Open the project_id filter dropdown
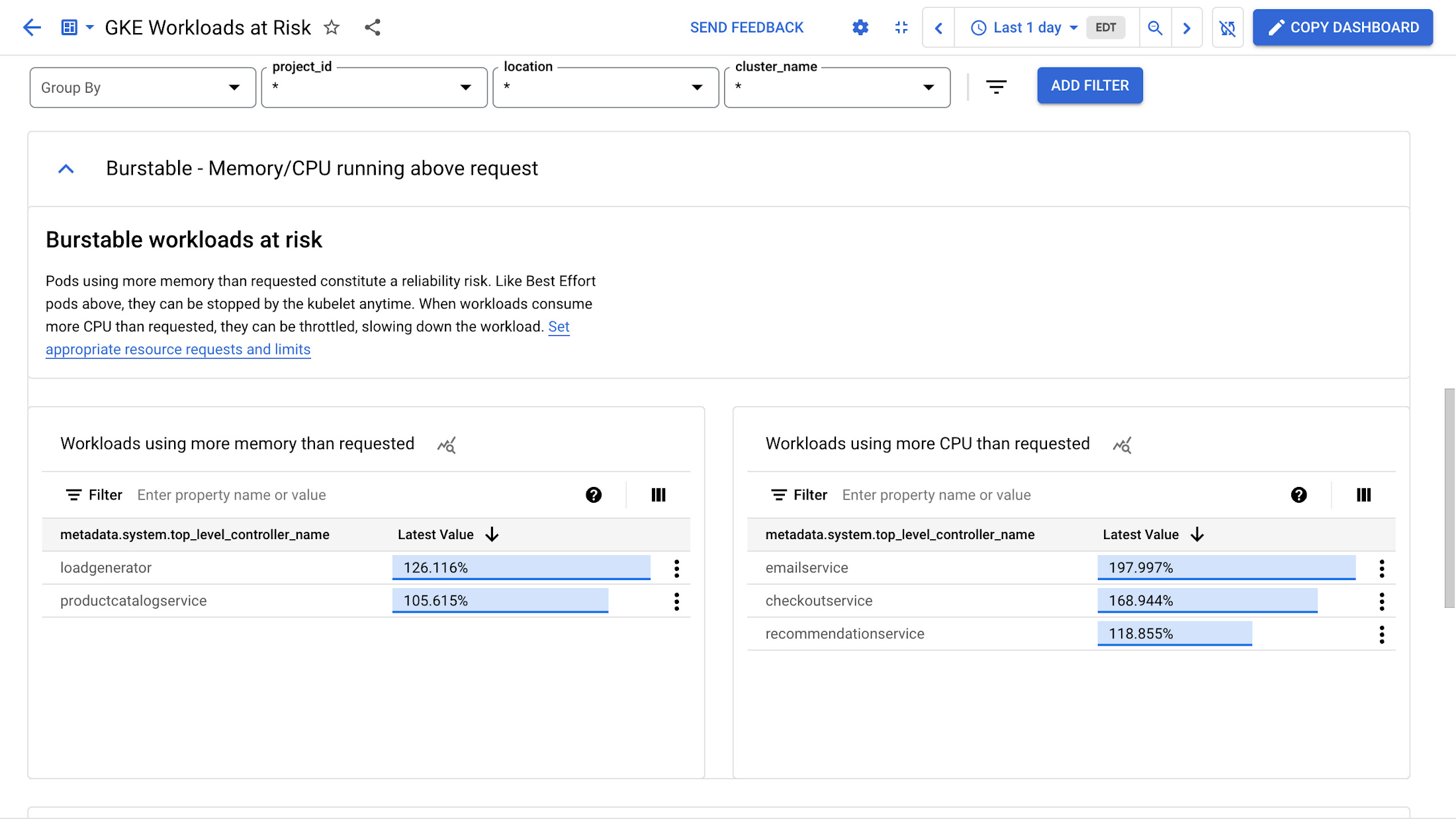Viewport: 1456px width, 819px height. point(375,87)
